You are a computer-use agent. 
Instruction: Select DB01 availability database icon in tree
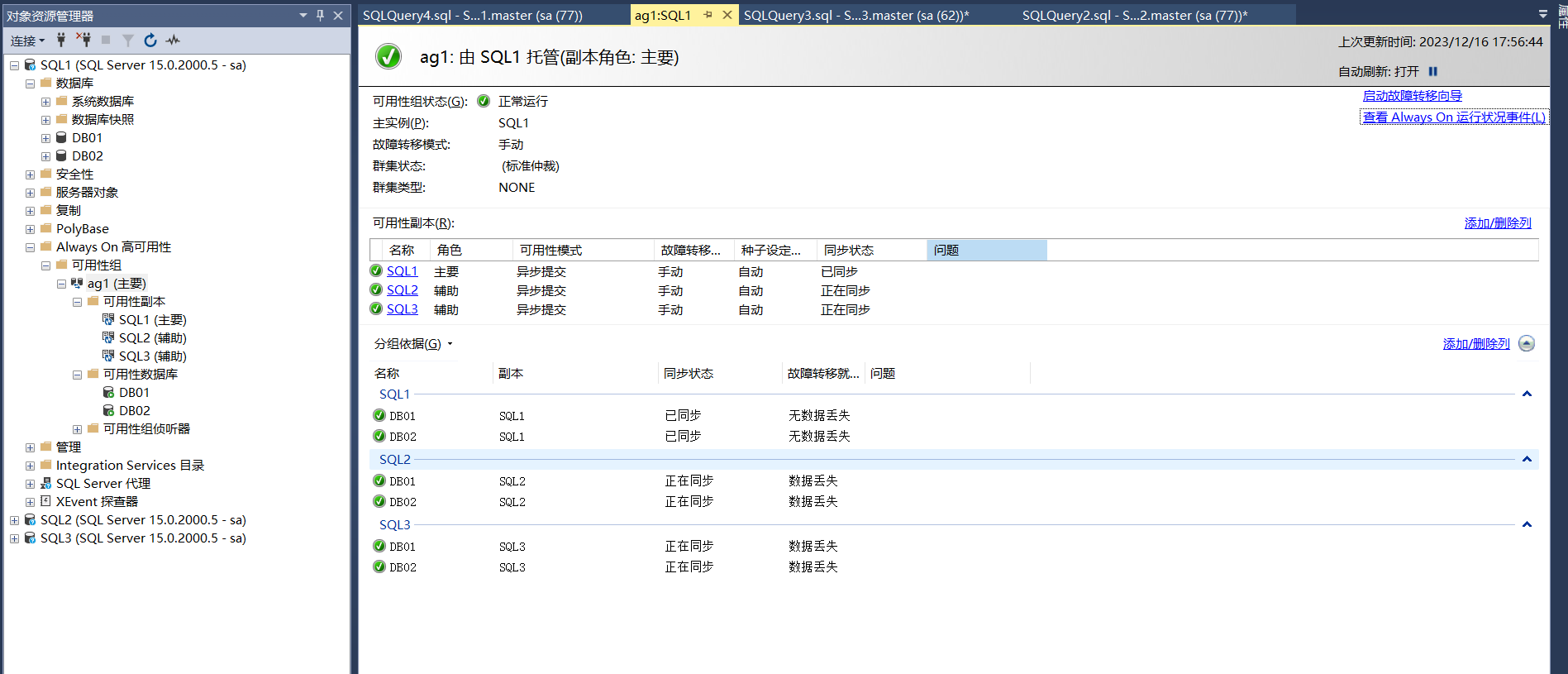[108, 393]
